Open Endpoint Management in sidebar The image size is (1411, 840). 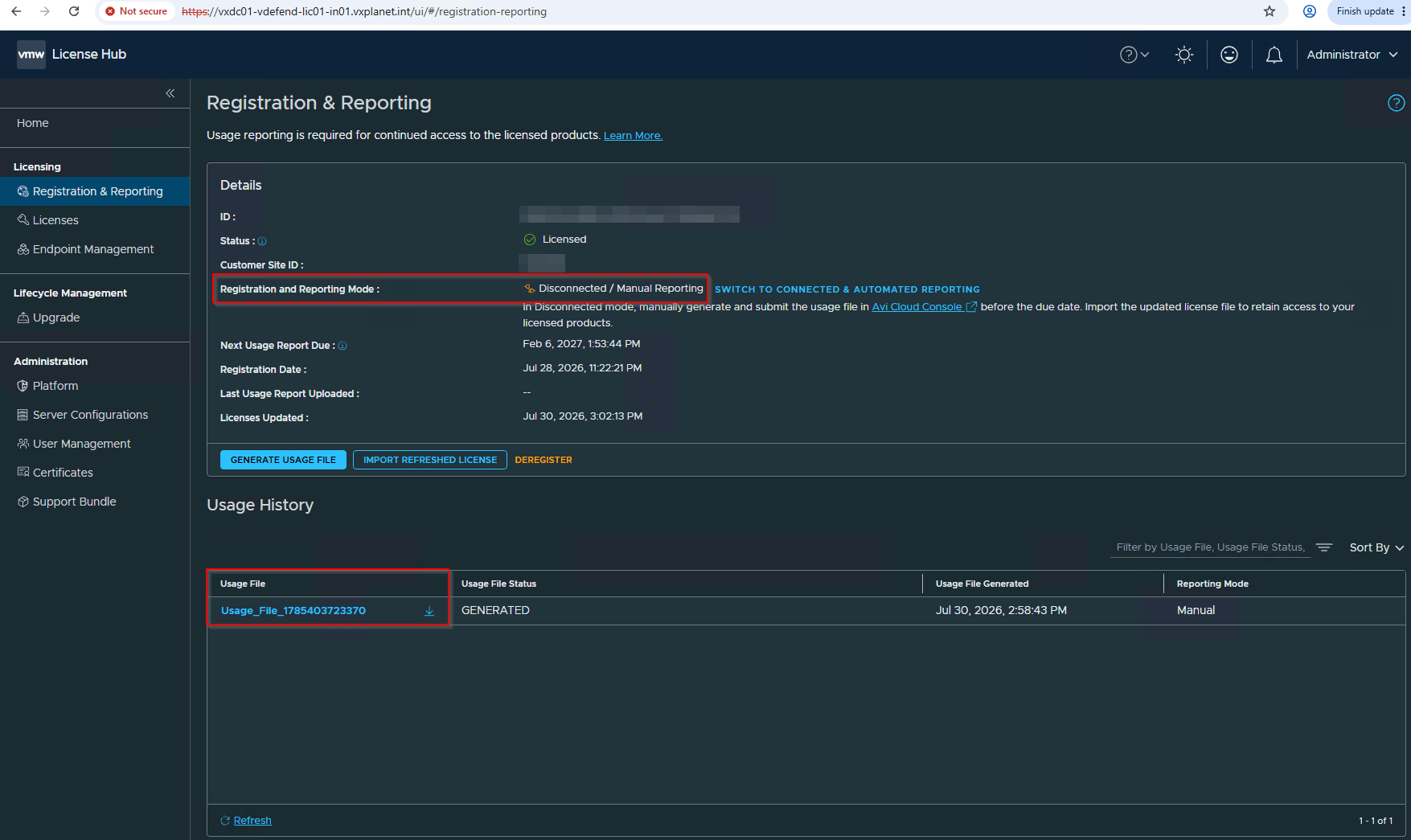click(95, 249)
